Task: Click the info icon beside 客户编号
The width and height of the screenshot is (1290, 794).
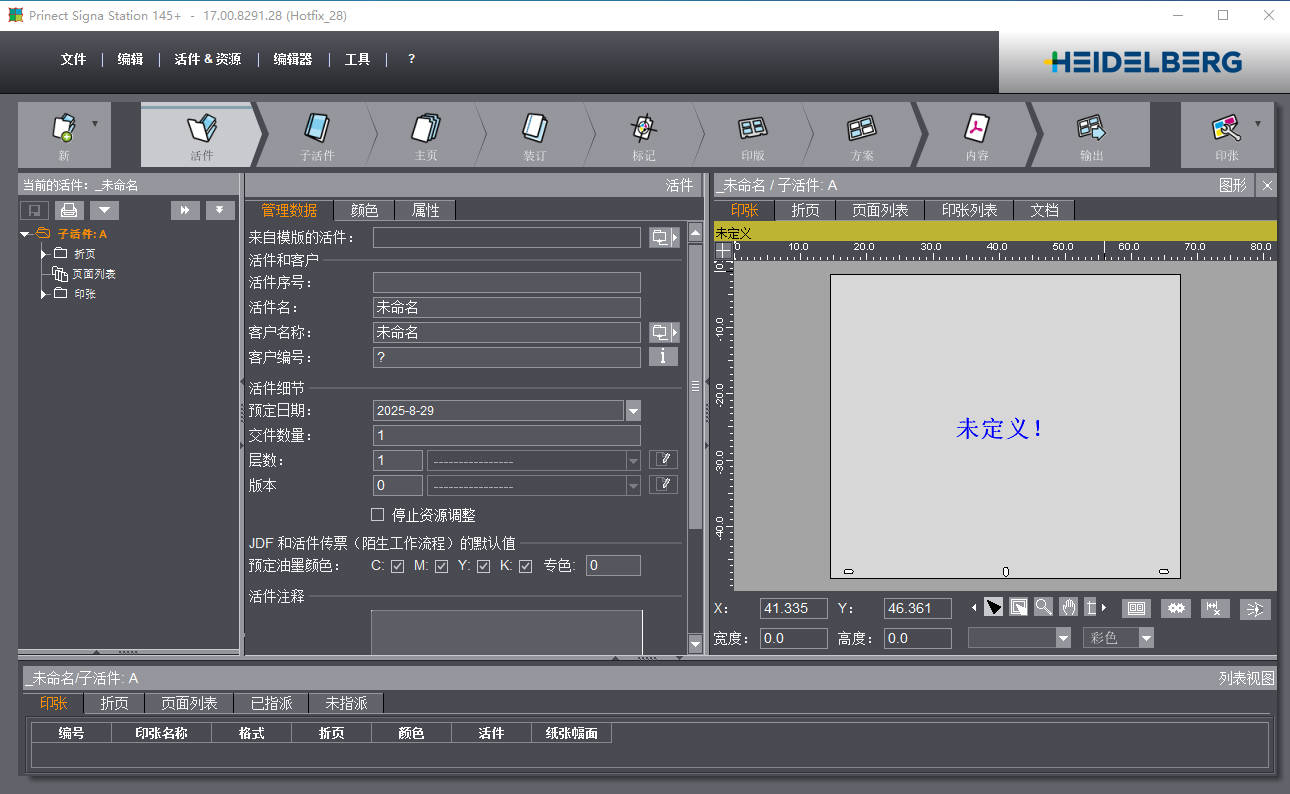Action: (663, 357)
